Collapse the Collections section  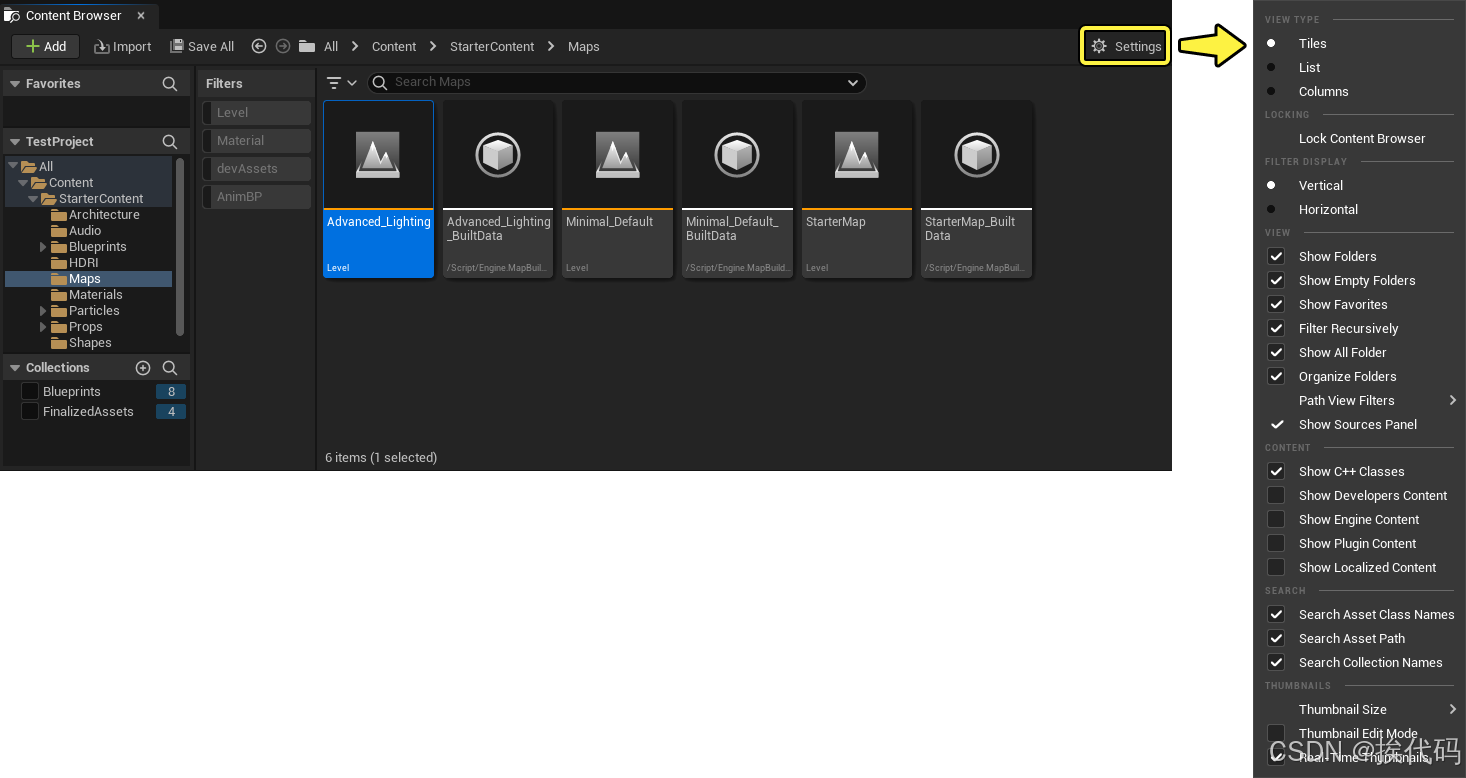tap(15, 368)
